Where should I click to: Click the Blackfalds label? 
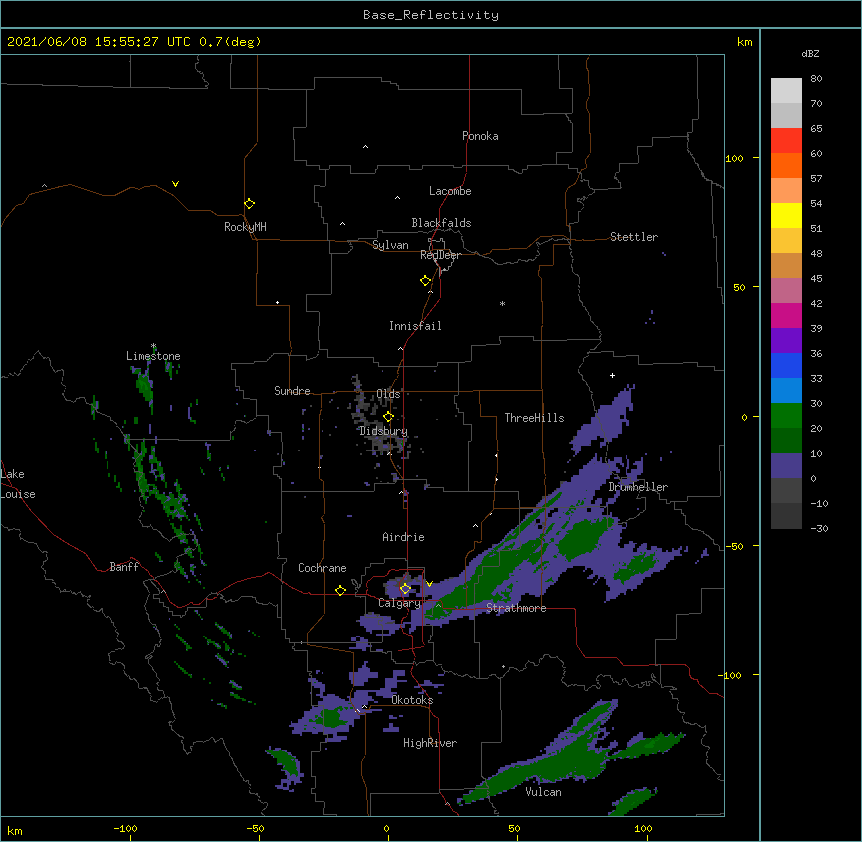pos(441,223)
